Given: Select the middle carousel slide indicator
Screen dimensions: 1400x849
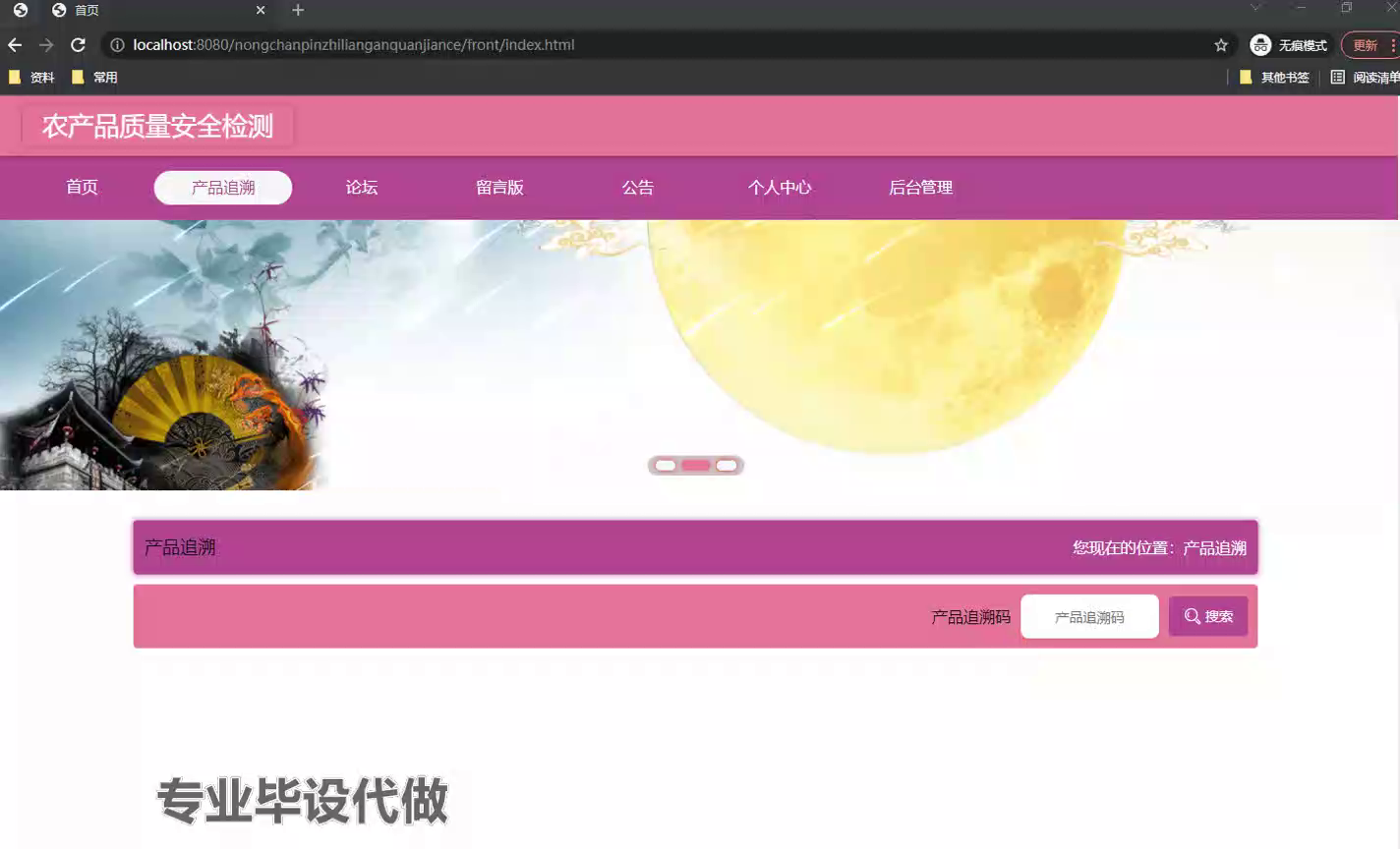Looking at the screenshot, I should pyautogui.click(x=696, y=466).
